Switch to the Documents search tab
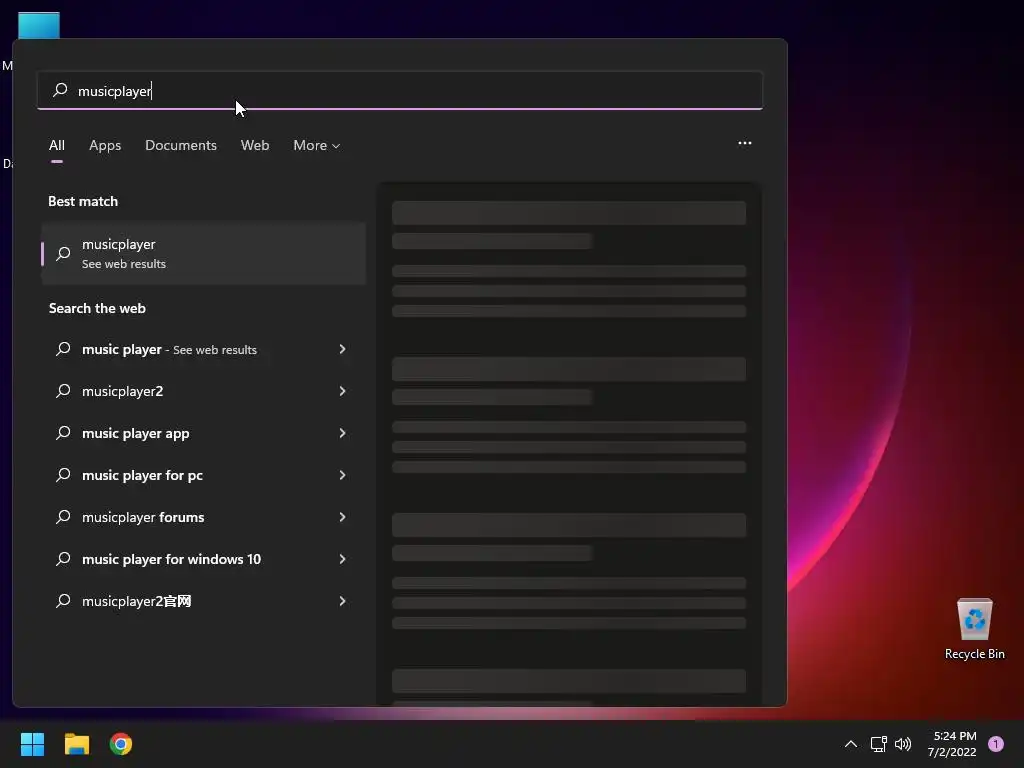This screenshot has width=1024, height=768. (x=181, y=146)
